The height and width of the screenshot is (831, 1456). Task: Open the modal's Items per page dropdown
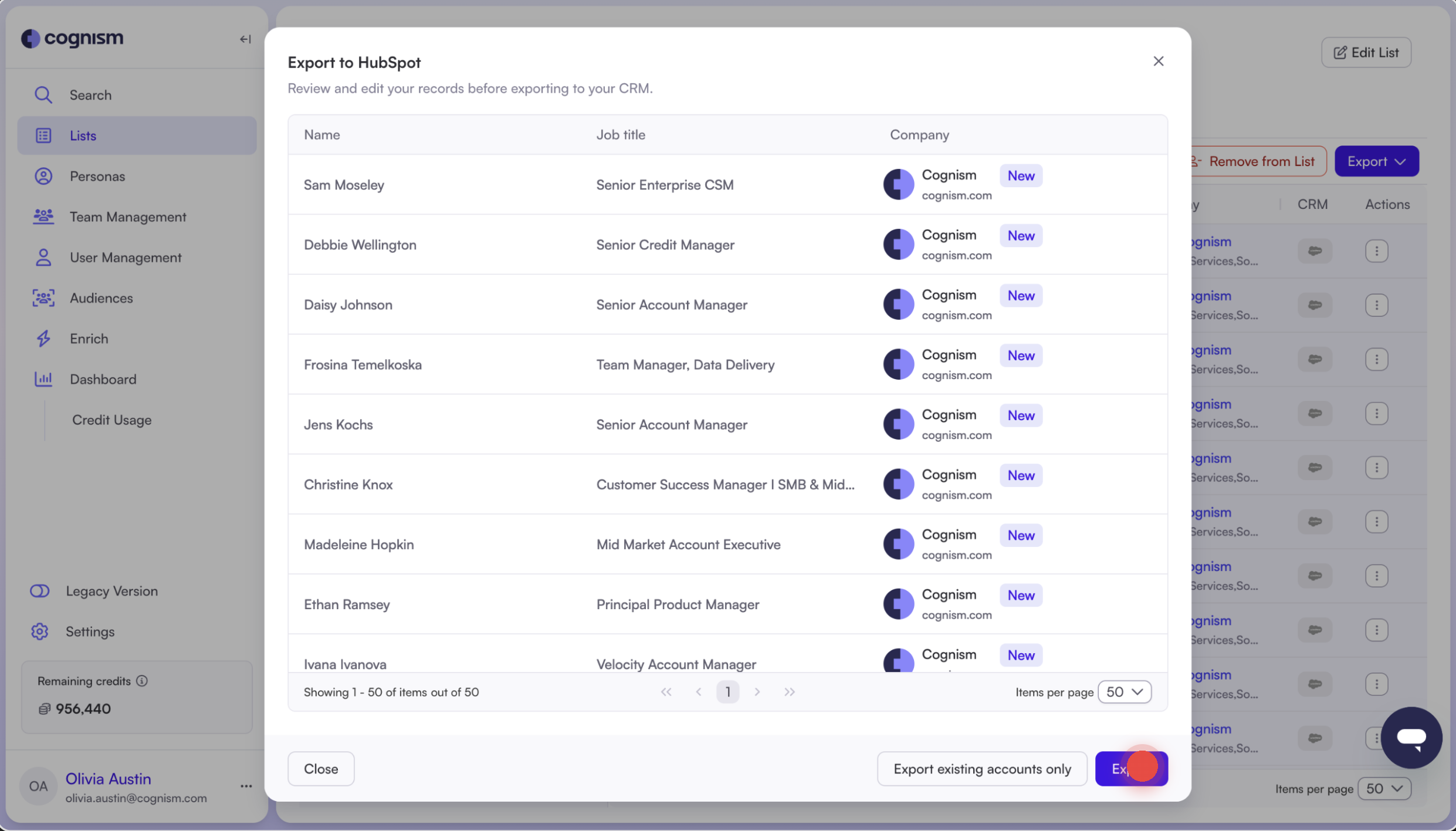pyautogui.click(x=1124, y=692)
